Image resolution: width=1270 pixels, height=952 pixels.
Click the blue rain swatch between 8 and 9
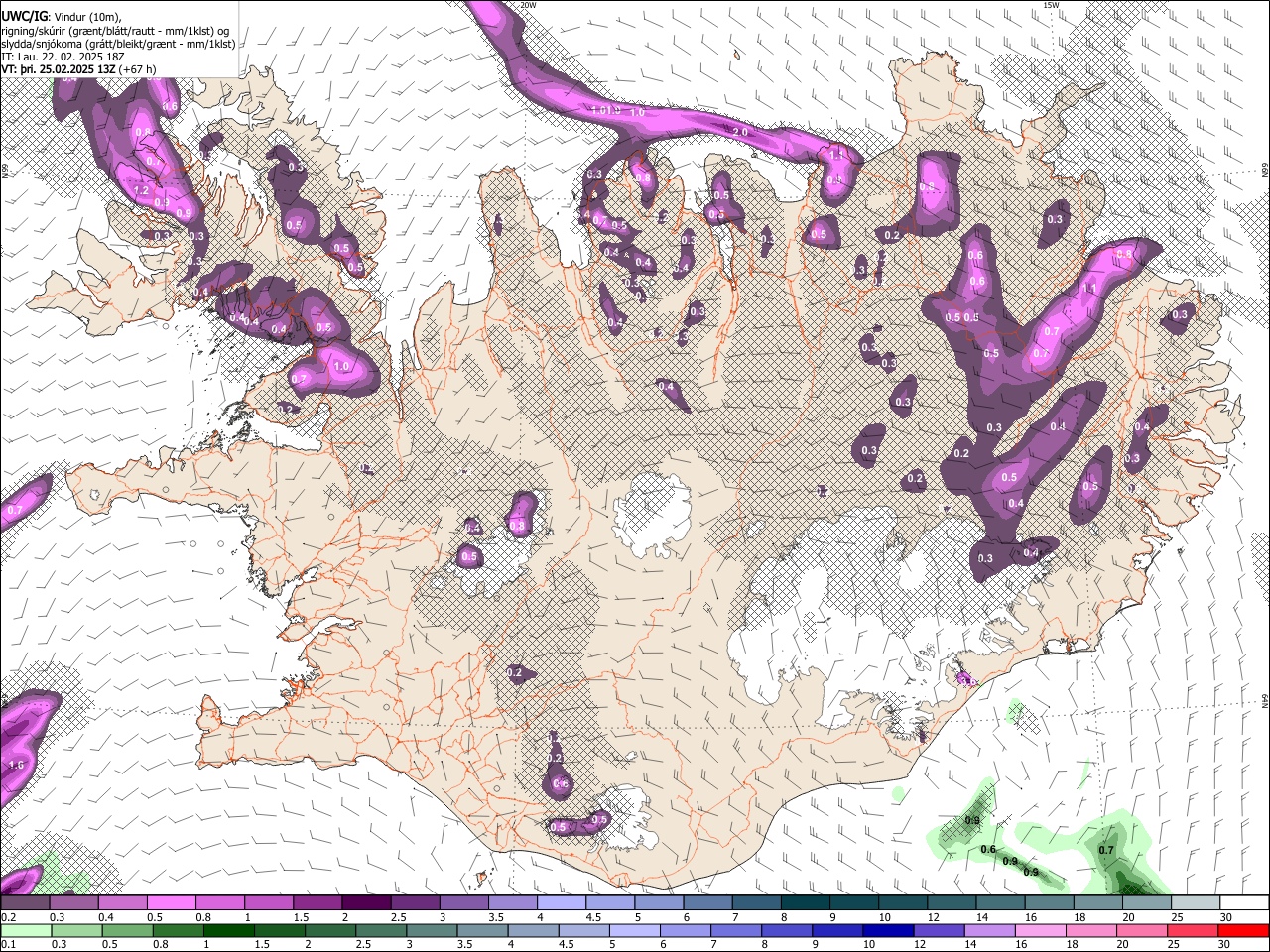(788, 931)
